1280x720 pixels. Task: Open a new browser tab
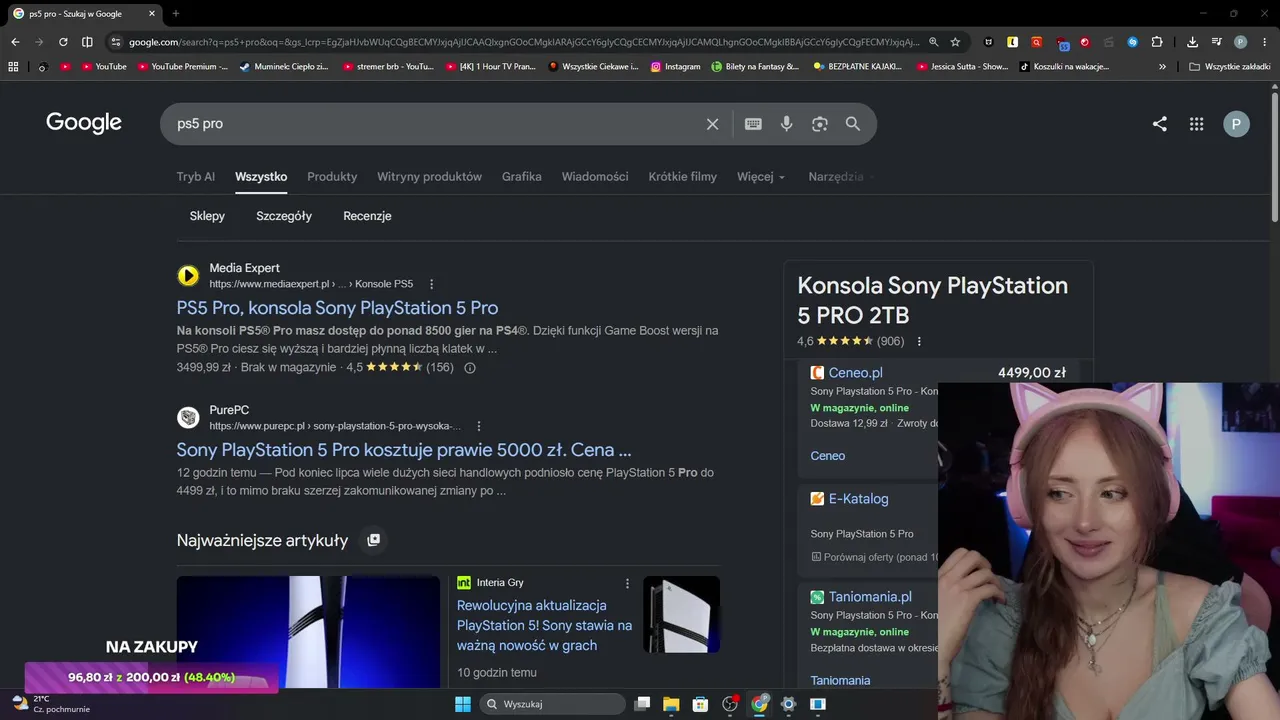[176, 14]
